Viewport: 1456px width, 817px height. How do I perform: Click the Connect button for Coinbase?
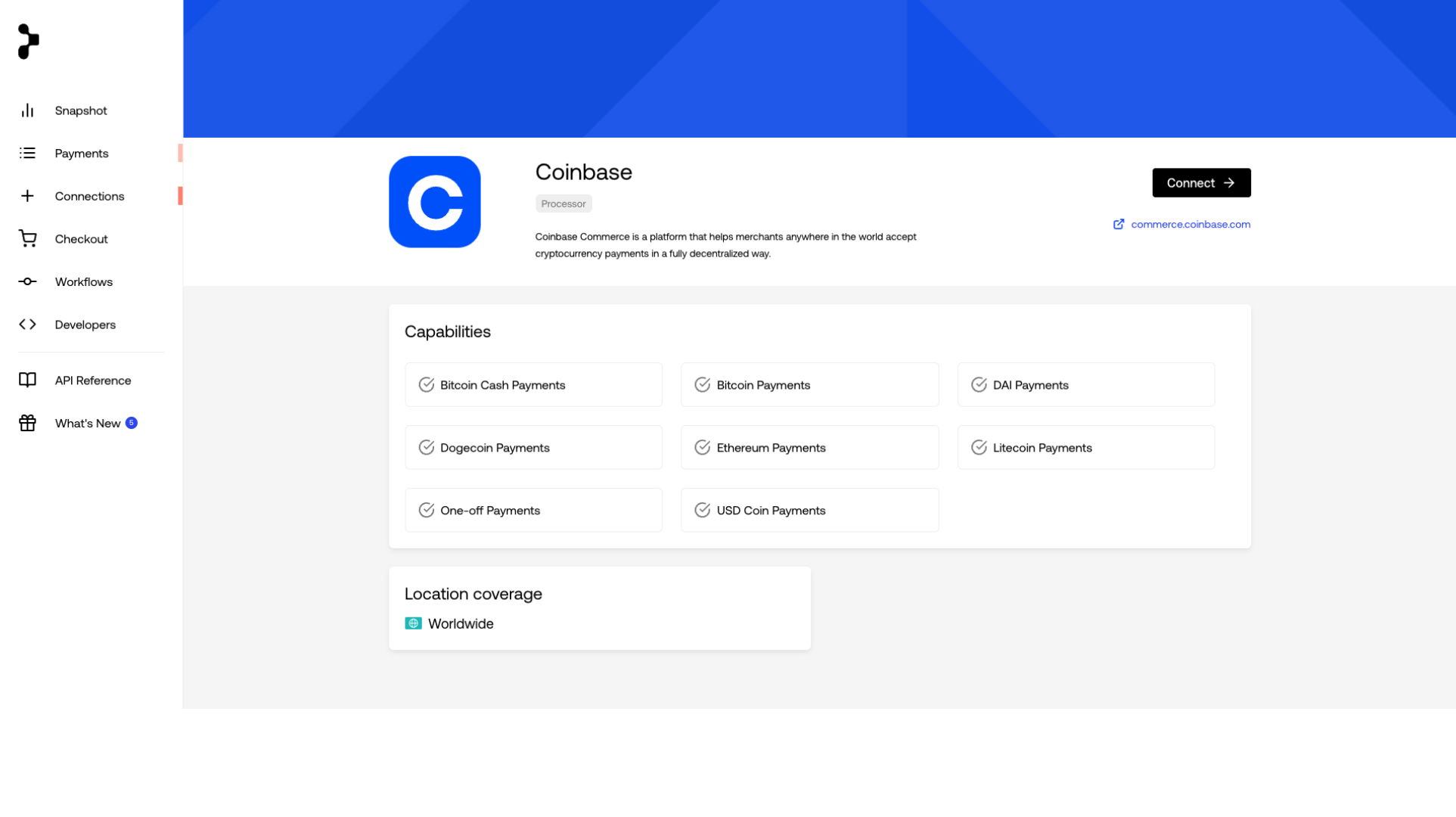click(1201, 182)
